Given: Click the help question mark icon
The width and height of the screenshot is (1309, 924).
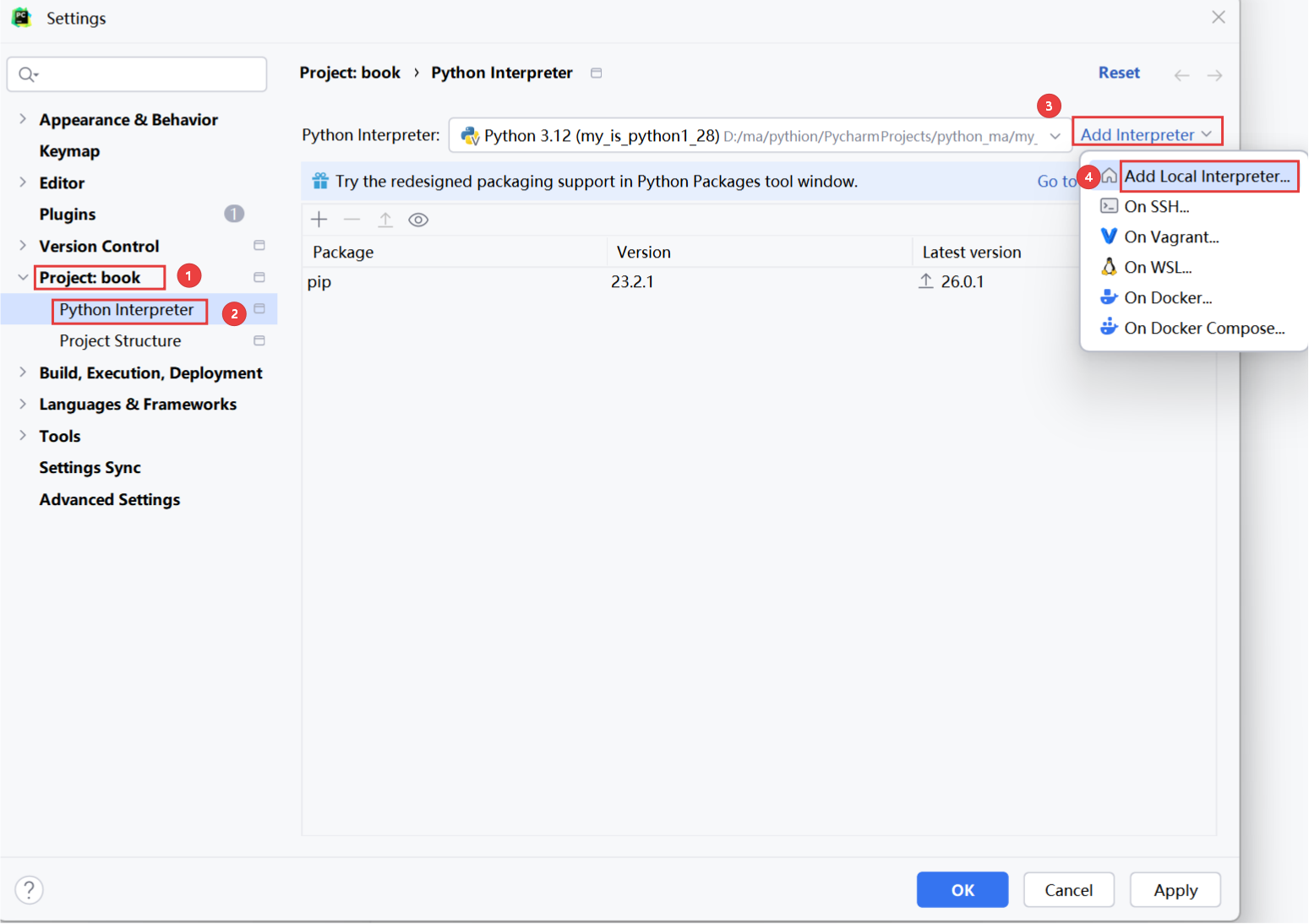Looking at the screenshot, I should click(x=29, y=889).
